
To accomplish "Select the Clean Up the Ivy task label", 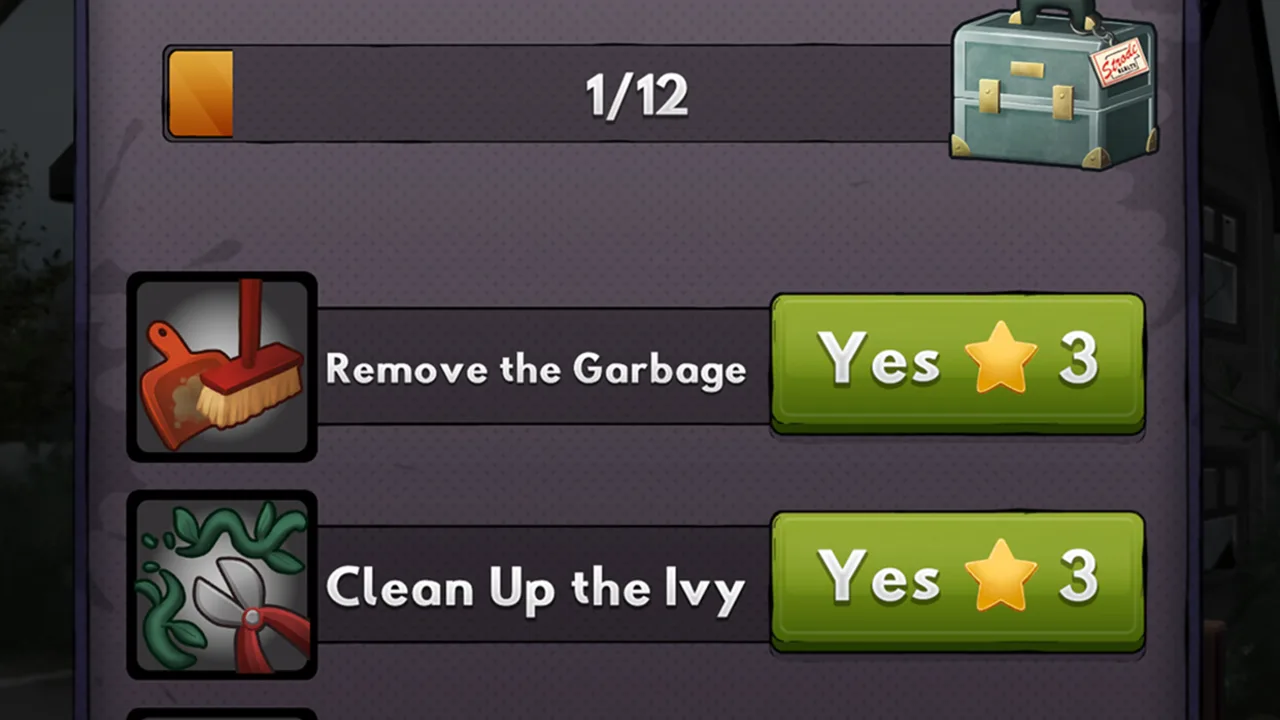I will 535,587.
